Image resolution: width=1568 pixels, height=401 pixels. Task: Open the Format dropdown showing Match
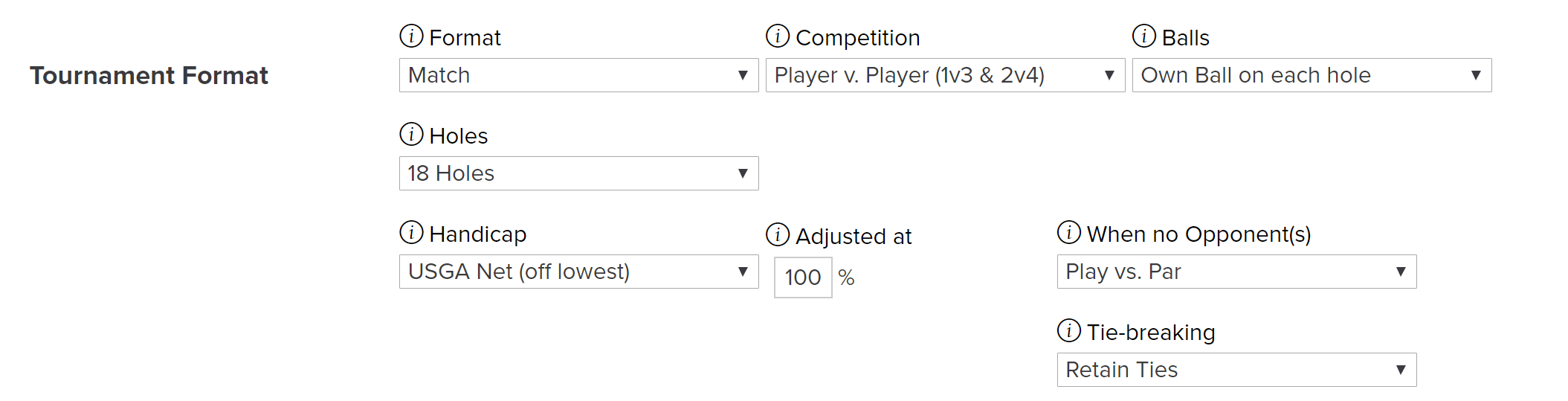(x=578, y=75)
